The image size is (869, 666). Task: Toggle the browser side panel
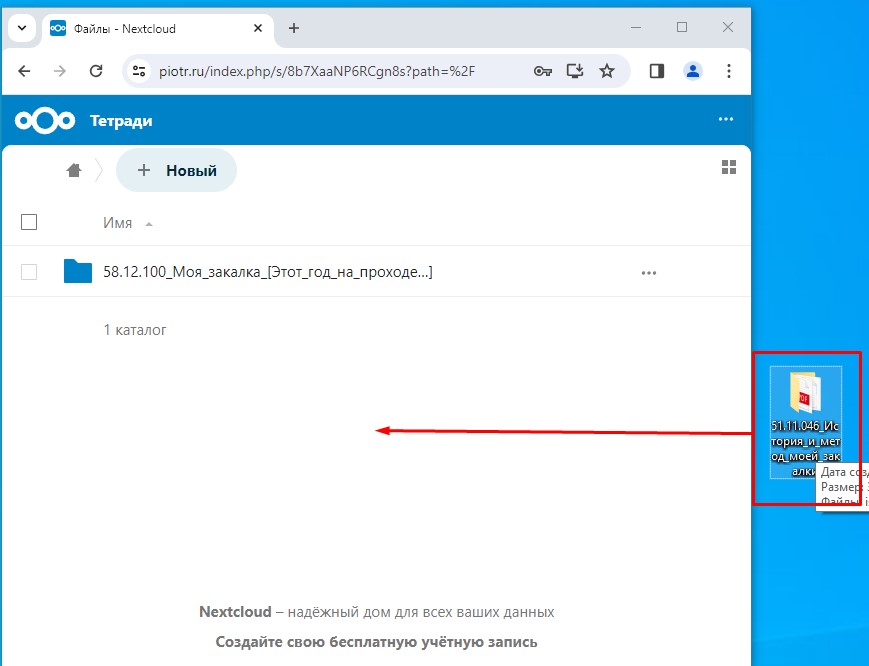point(657,71)
